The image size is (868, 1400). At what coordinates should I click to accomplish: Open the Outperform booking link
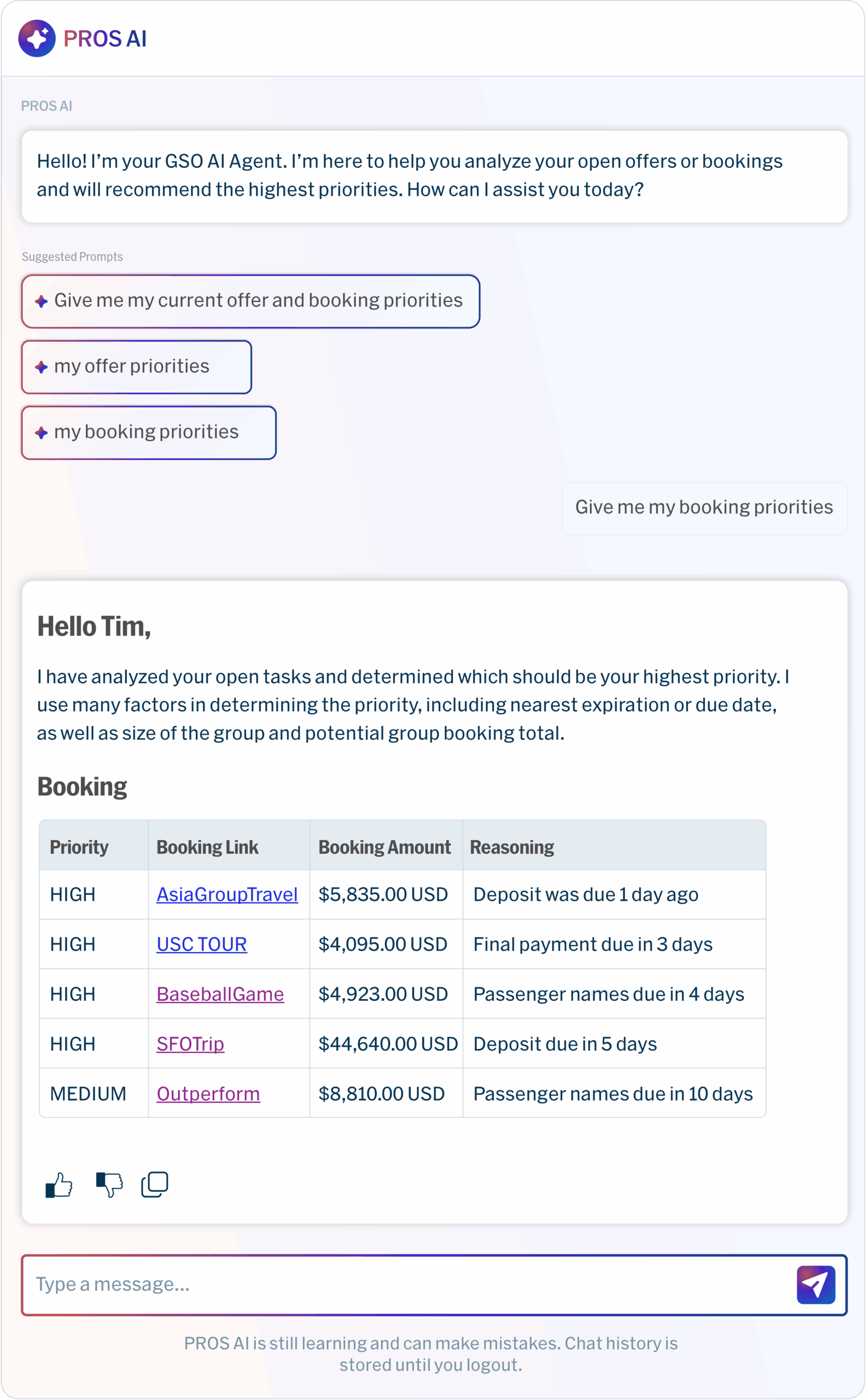pyautogui.click(x=208, y=1094)
